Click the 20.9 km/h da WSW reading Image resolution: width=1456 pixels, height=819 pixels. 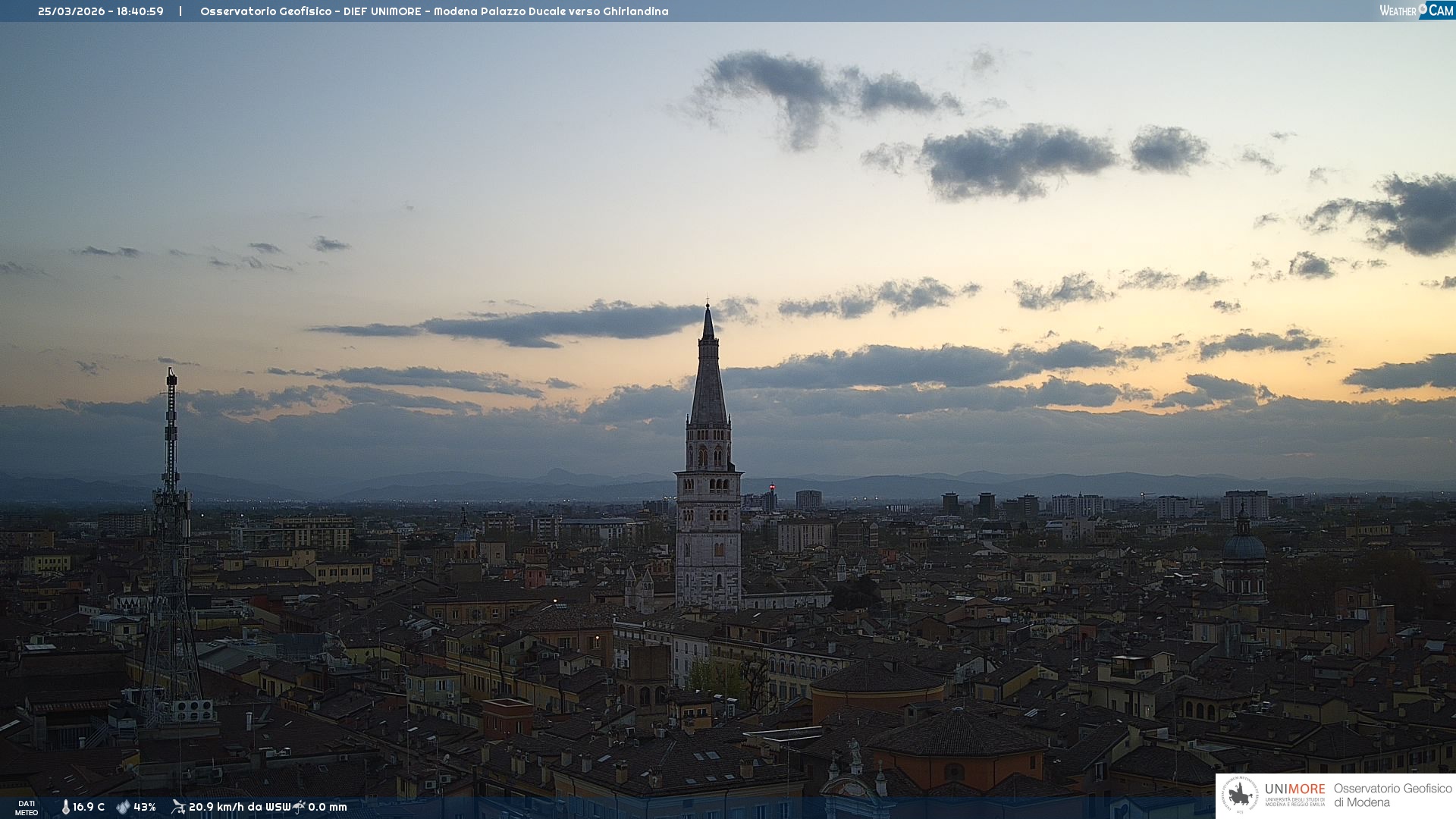pyautogui.click(x=239, y=807)
